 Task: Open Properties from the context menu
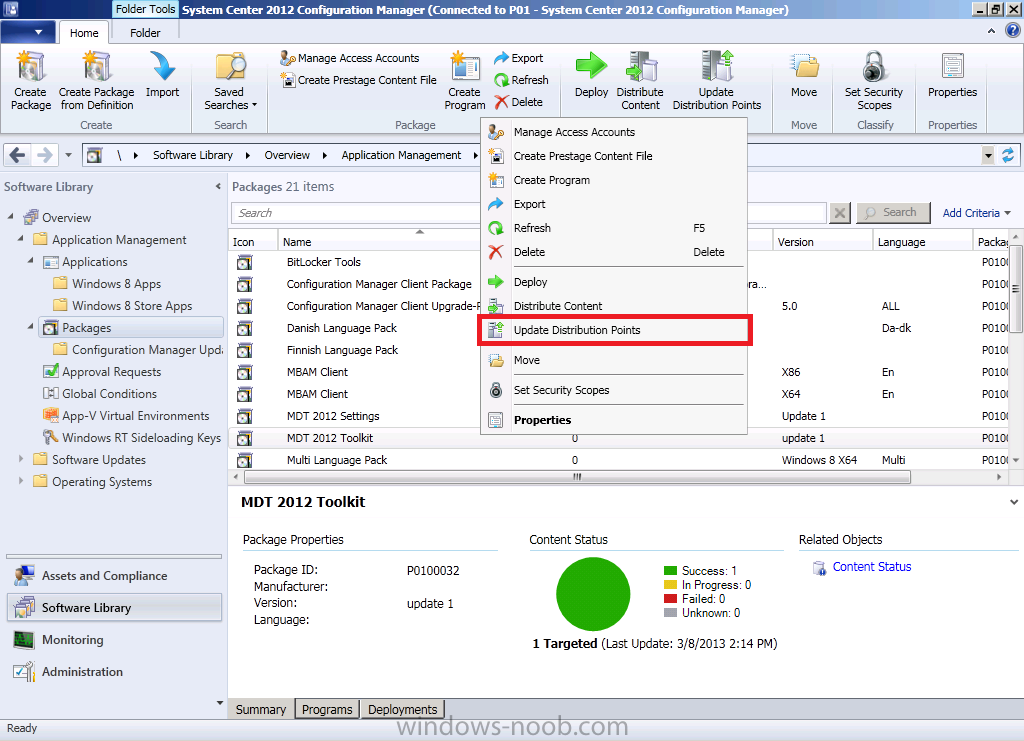614,420
